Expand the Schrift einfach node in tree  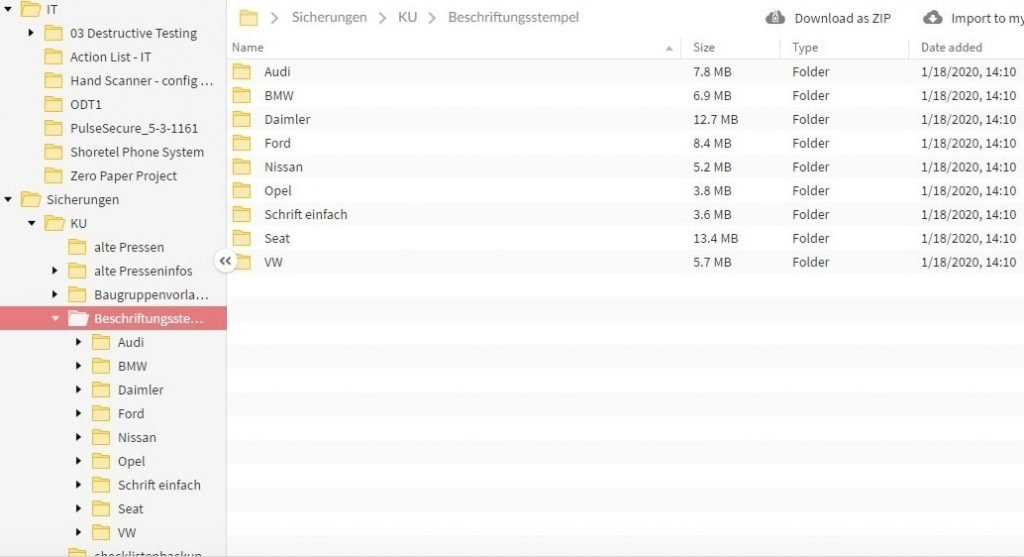[78, 485]
